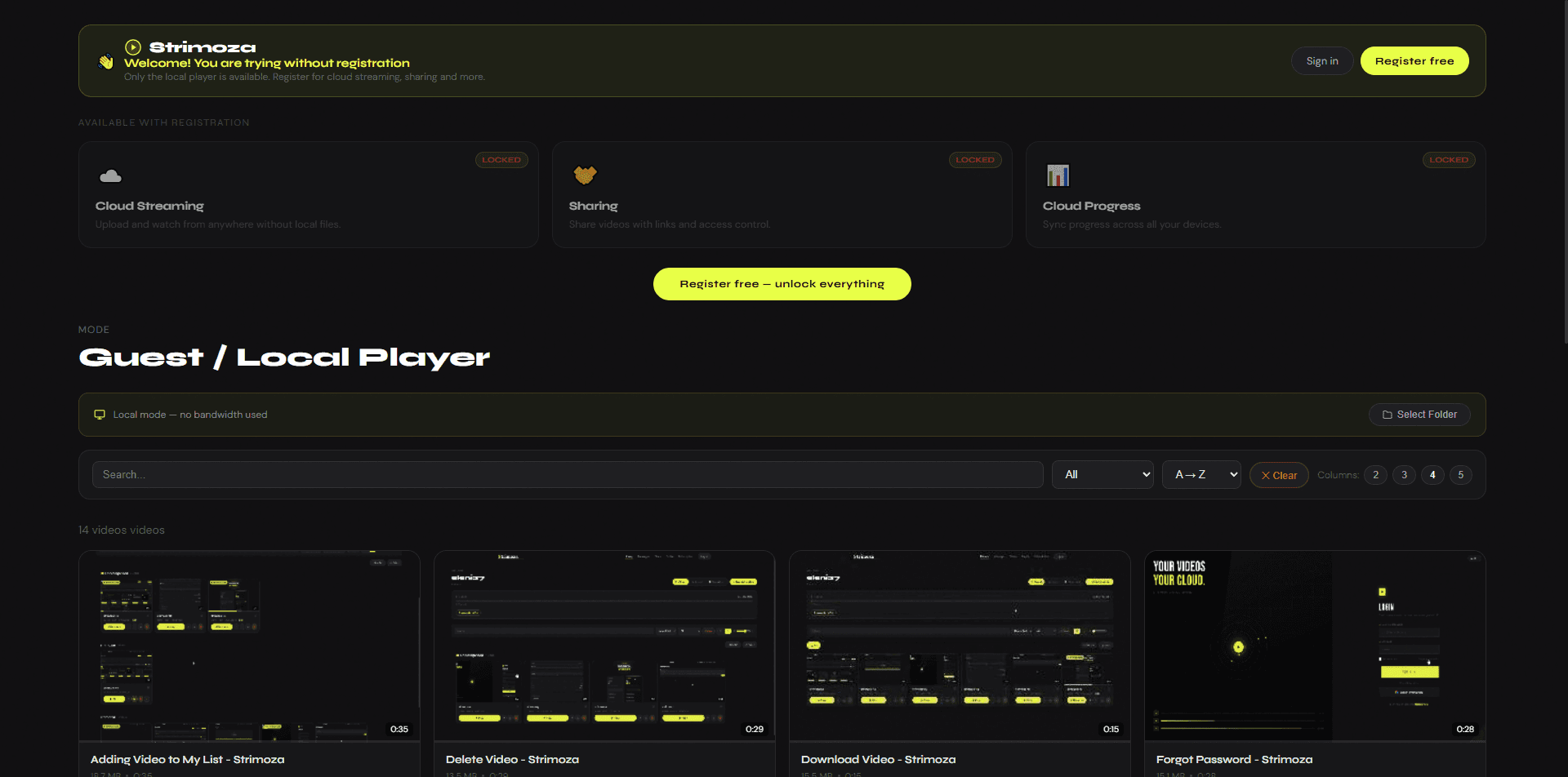
Task: Click the Sharing handshake icon
Action: 585,175
